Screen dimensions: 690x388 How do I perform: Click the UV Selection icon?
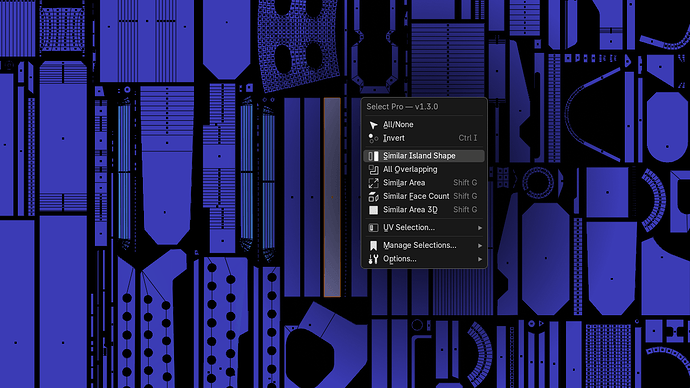coord(373,228)
